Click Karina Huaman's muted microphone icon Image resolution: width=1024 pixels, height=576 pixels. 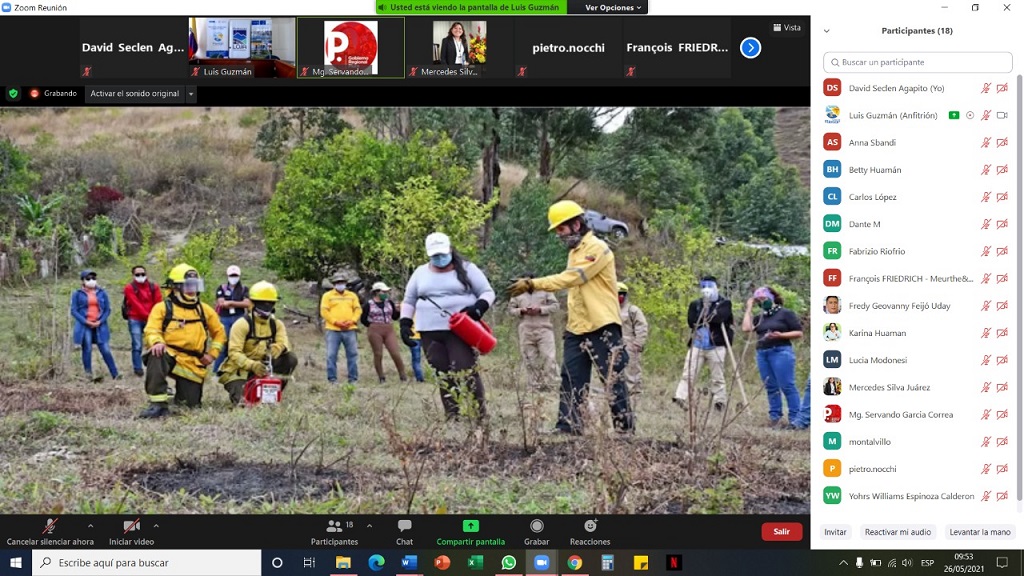(x=985, y=333)
